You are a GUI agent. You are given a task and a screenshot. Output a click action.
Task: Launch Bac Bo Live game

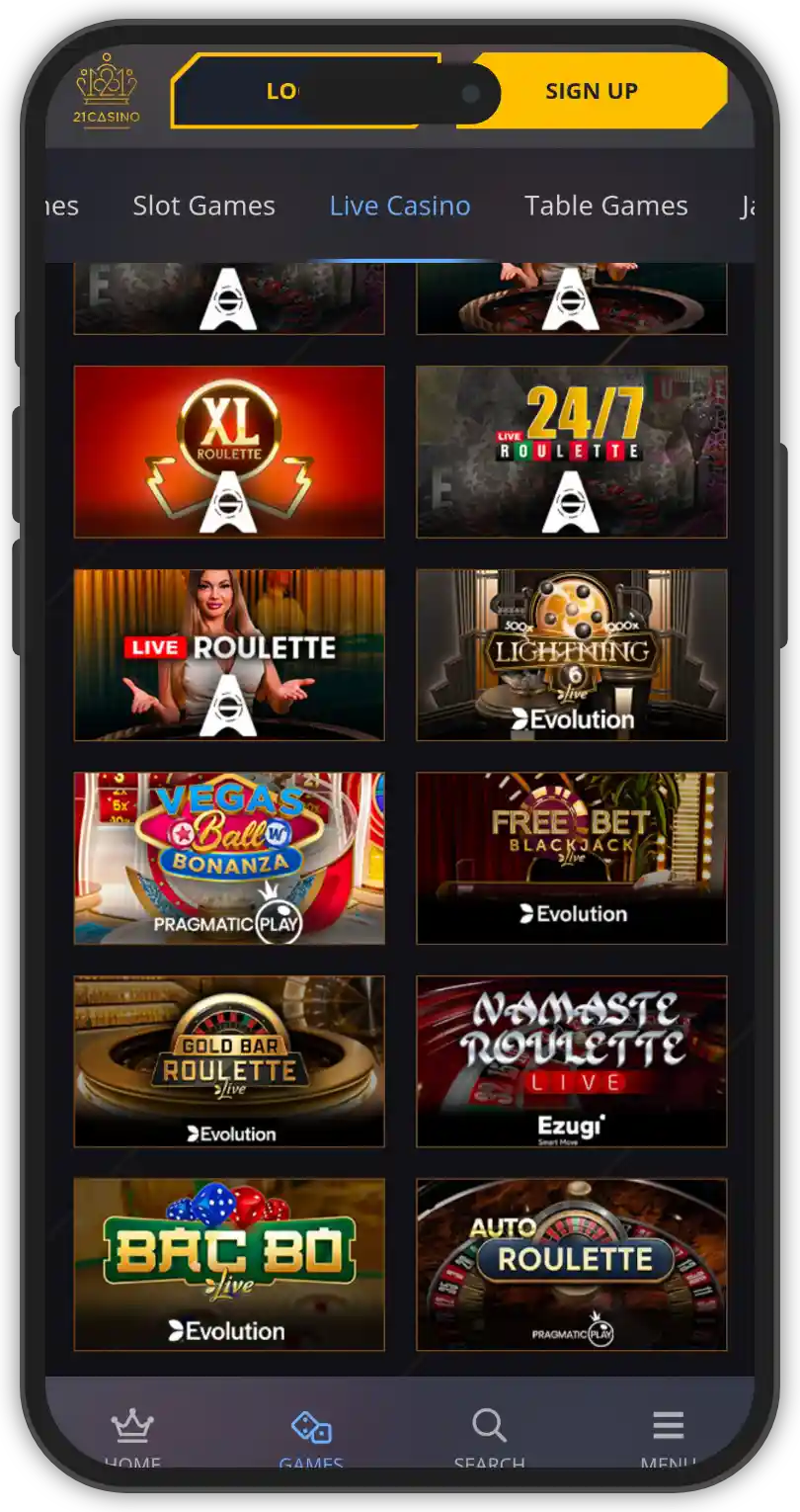point(229,1265)
